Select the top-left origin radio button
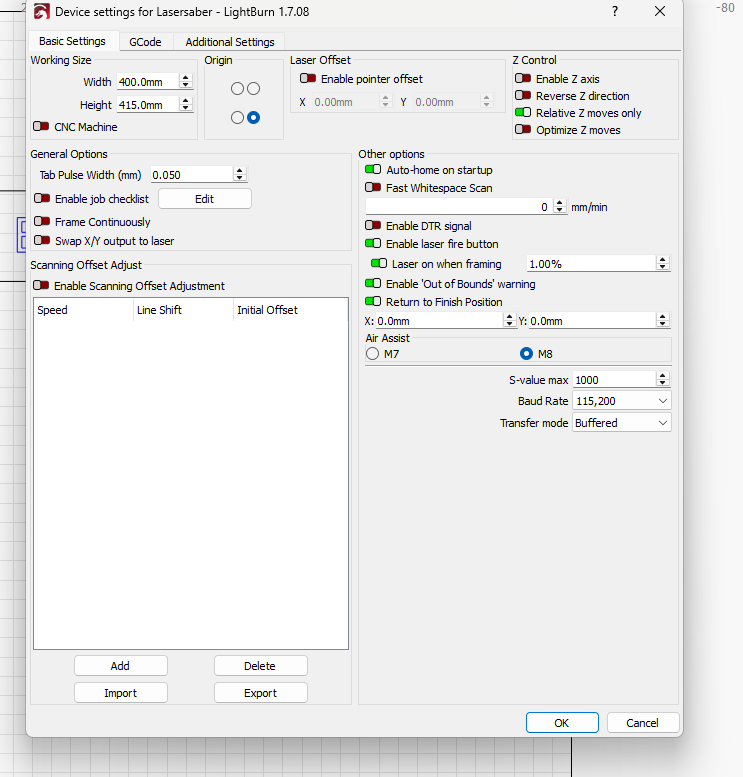 click(x=238, y=89)
